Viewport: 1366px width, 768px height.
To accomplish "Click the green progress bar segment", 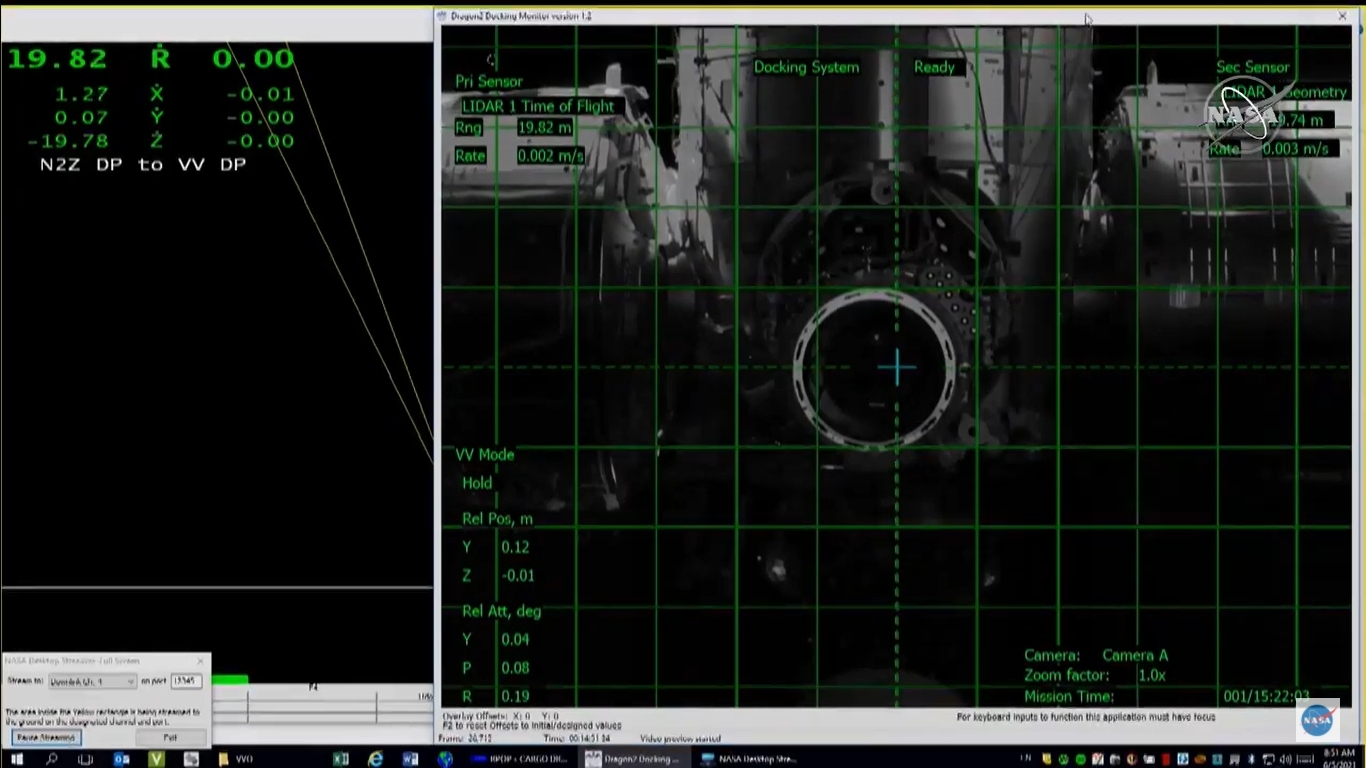I will [229, 680].
